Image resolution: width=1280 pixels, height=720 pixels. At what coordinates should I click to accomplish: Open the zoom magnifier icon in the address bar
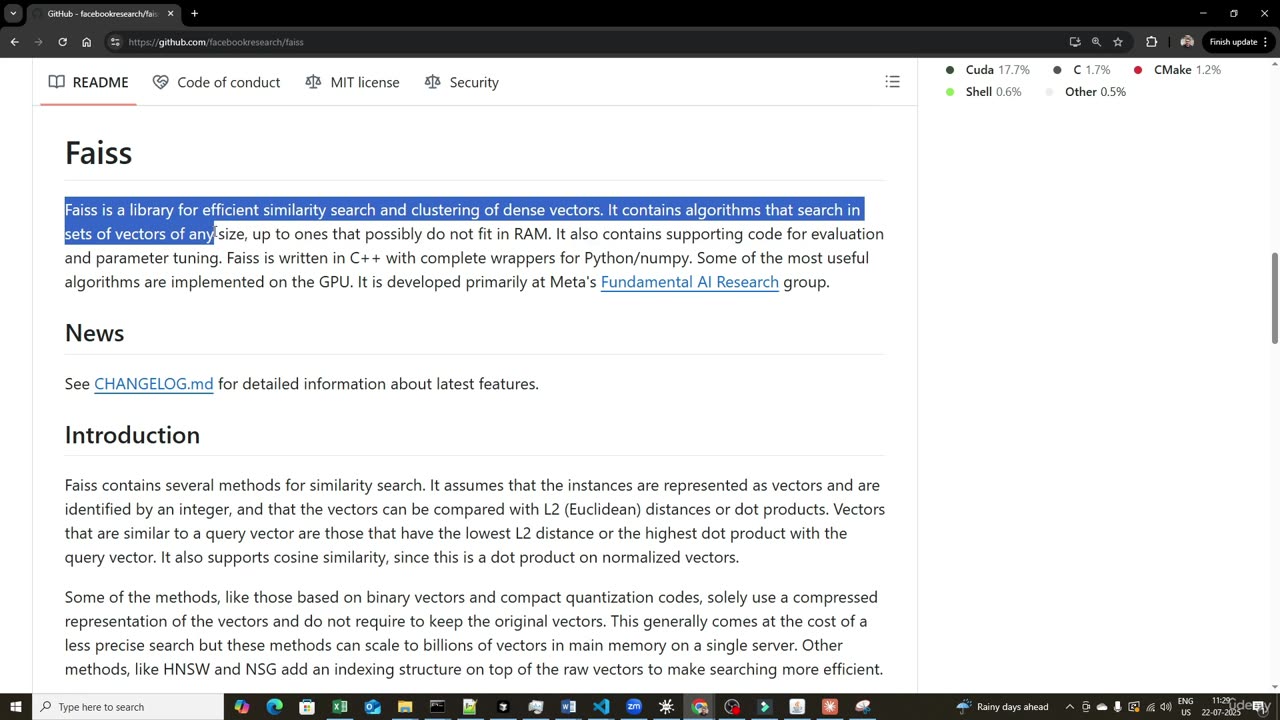[1096, 42]
